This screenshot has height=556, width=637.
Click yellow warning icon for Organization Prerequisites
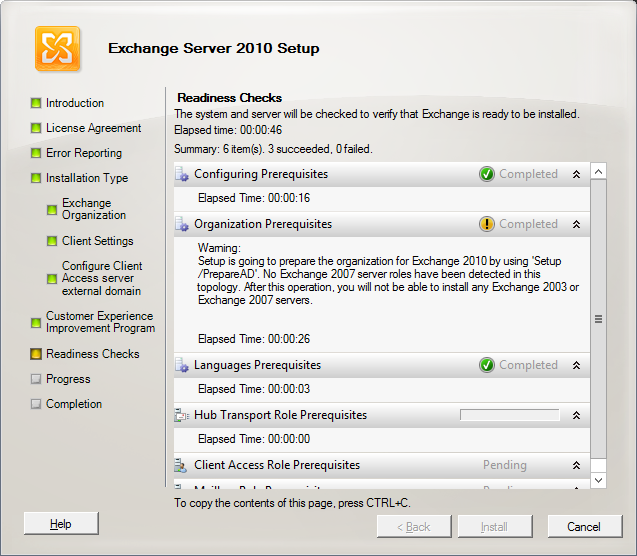[486, 224]
